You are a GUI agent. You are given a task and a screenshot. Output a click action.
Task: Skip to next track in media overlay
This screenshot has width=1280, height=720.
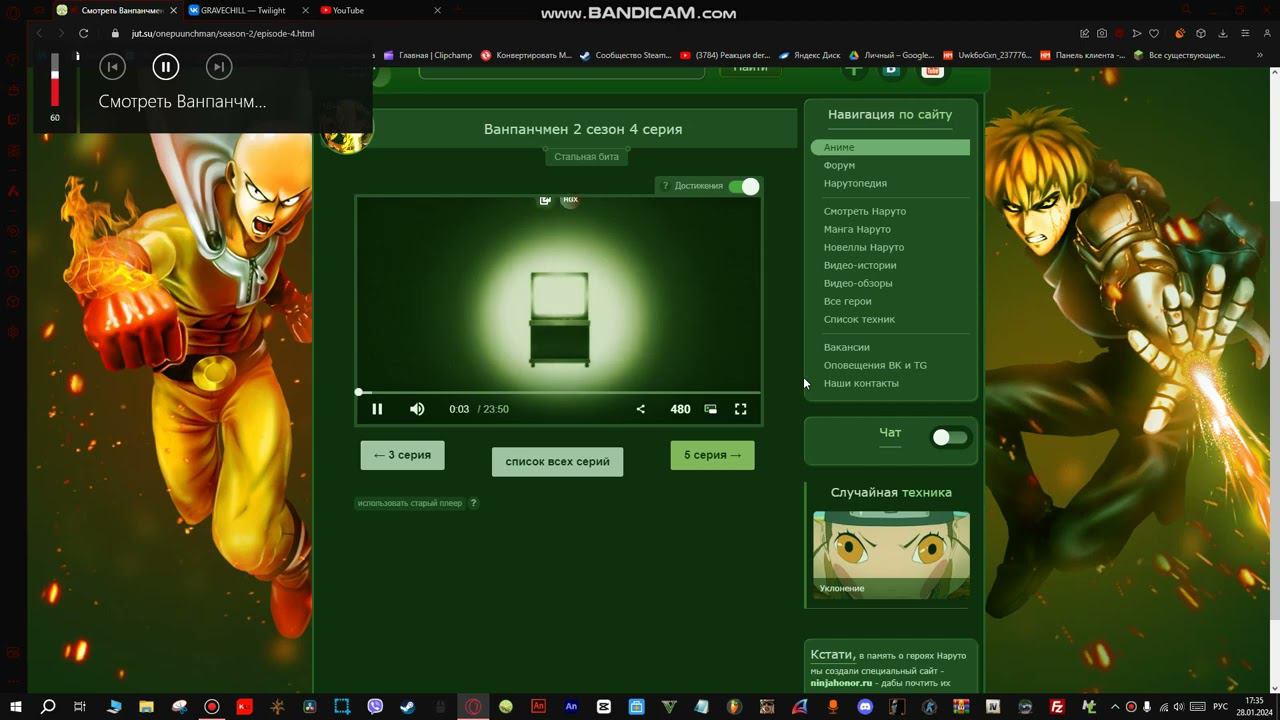click(x=219, y=67)
